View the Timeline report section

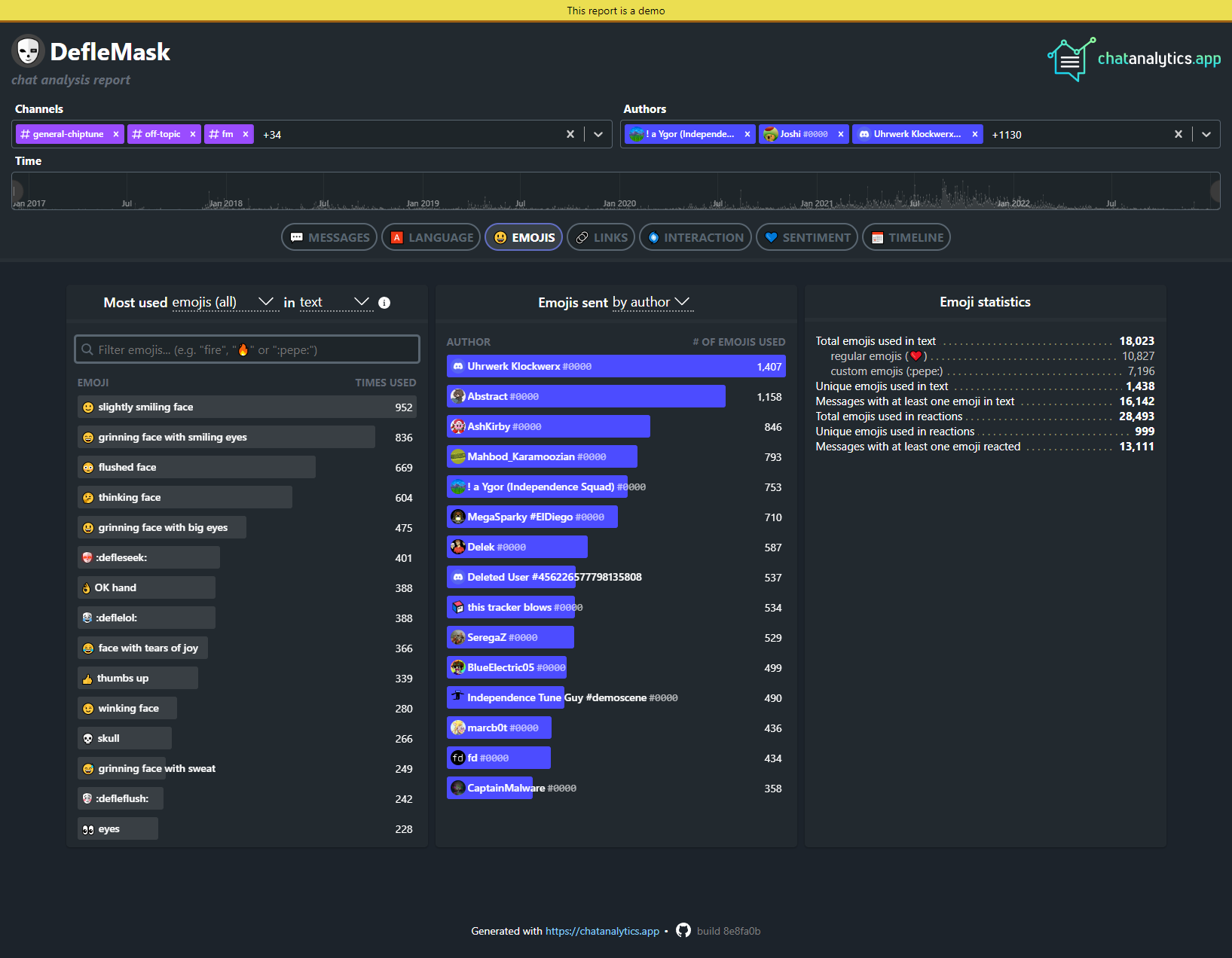point(906,236)
